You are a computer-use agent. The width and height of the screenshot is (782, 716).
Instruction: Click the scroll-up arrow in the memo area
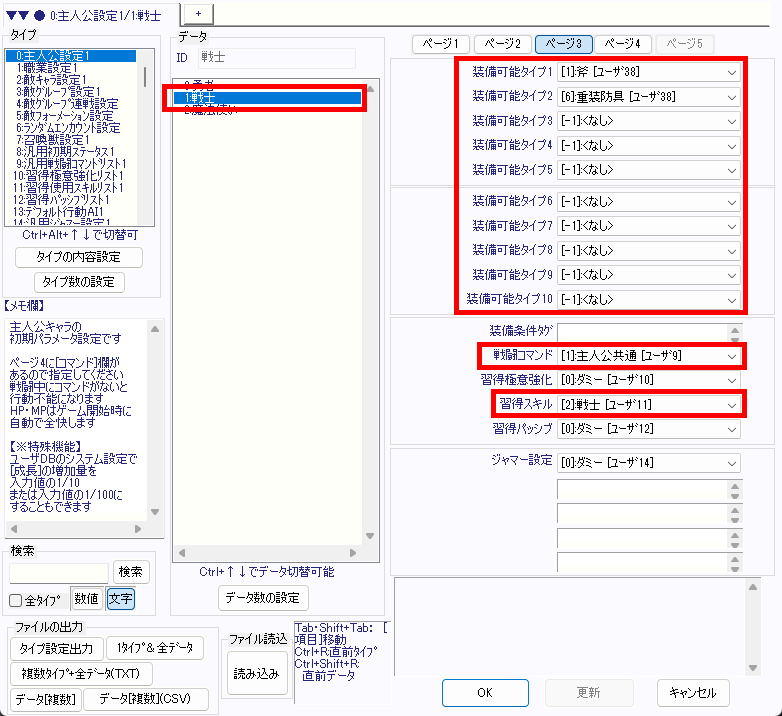click(154, 324)
